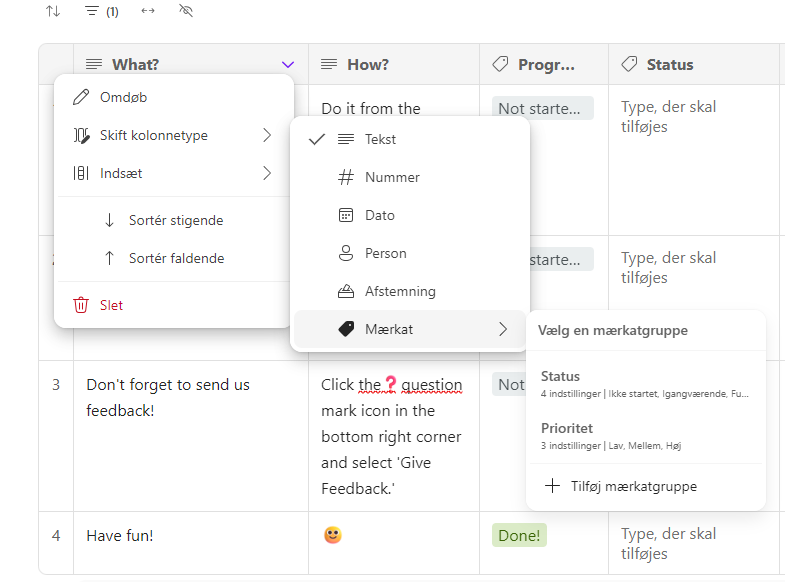The image size is (785, 582).
Task: Click the chevron next to Indsæt
Action: pyautogui.click(x=267, y=173)
